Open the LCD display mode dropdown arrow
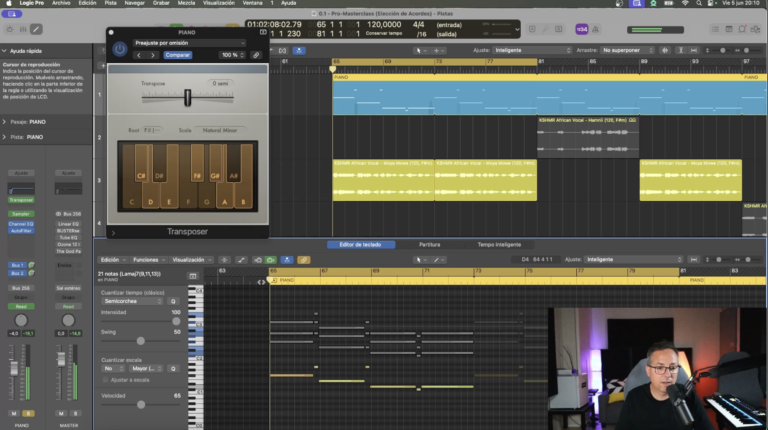The width and height of the screenshot is (768, 430). tap(517, 29)
